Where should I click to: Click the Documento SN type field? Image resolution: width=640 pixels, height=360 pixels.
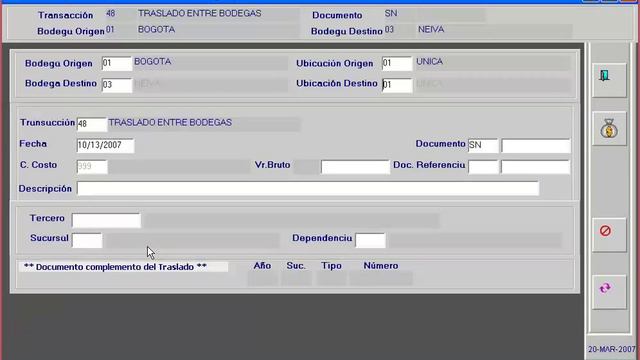point(483,146)
